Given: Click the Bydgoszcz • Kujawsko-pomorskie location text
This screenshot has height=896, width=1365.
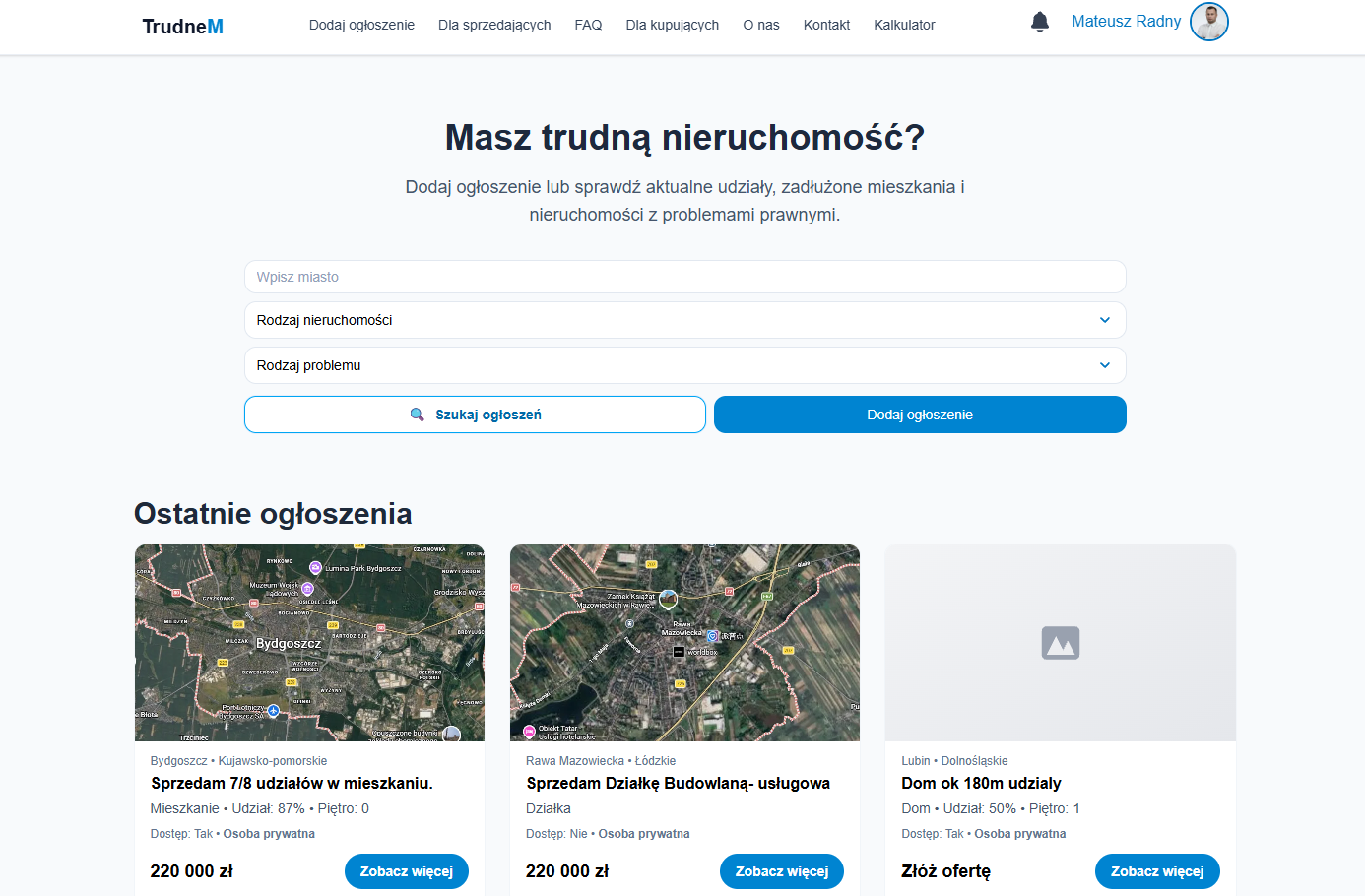Looking at the screenshot, I should [x=238, y=761].
